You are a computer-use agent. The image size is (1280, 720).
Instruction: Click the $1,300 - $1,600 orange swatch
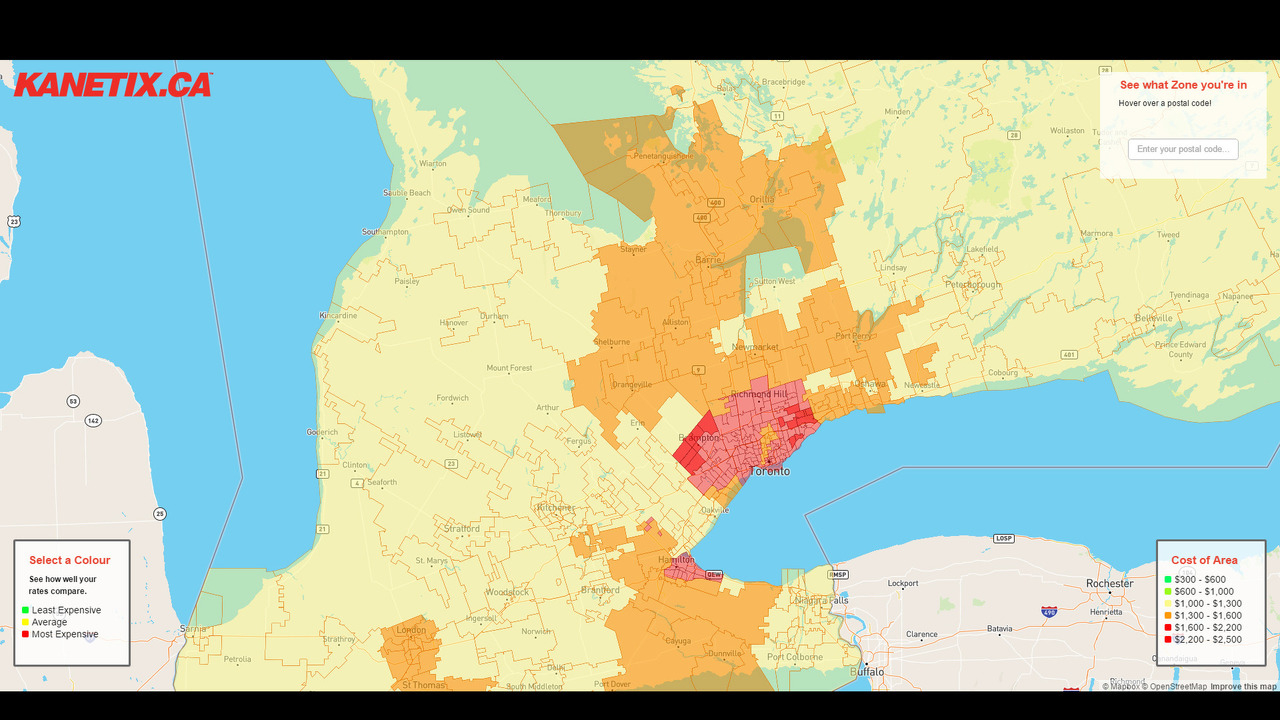coord(1168,615)
